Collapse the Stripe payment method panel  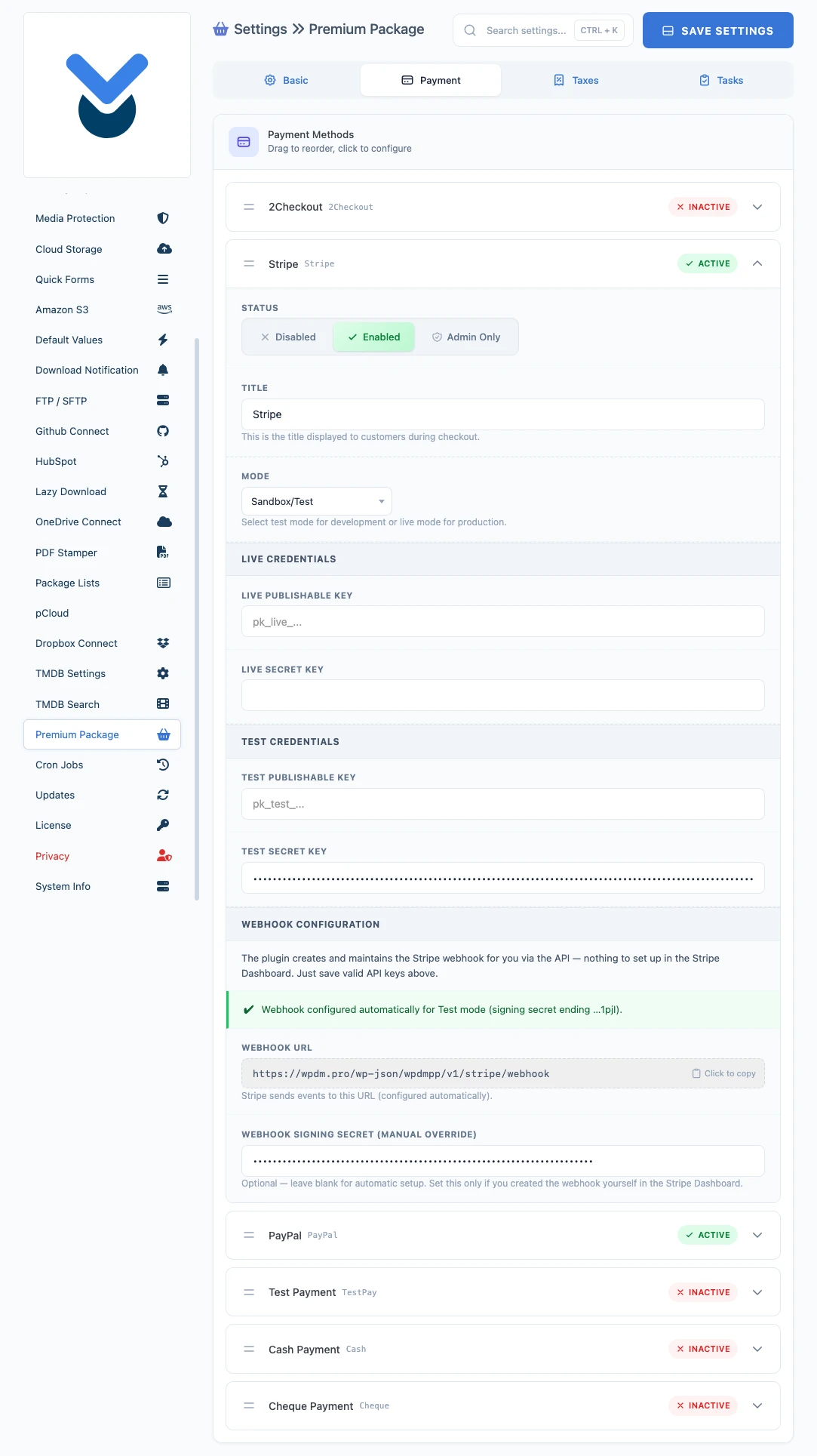tap(757, 263)
